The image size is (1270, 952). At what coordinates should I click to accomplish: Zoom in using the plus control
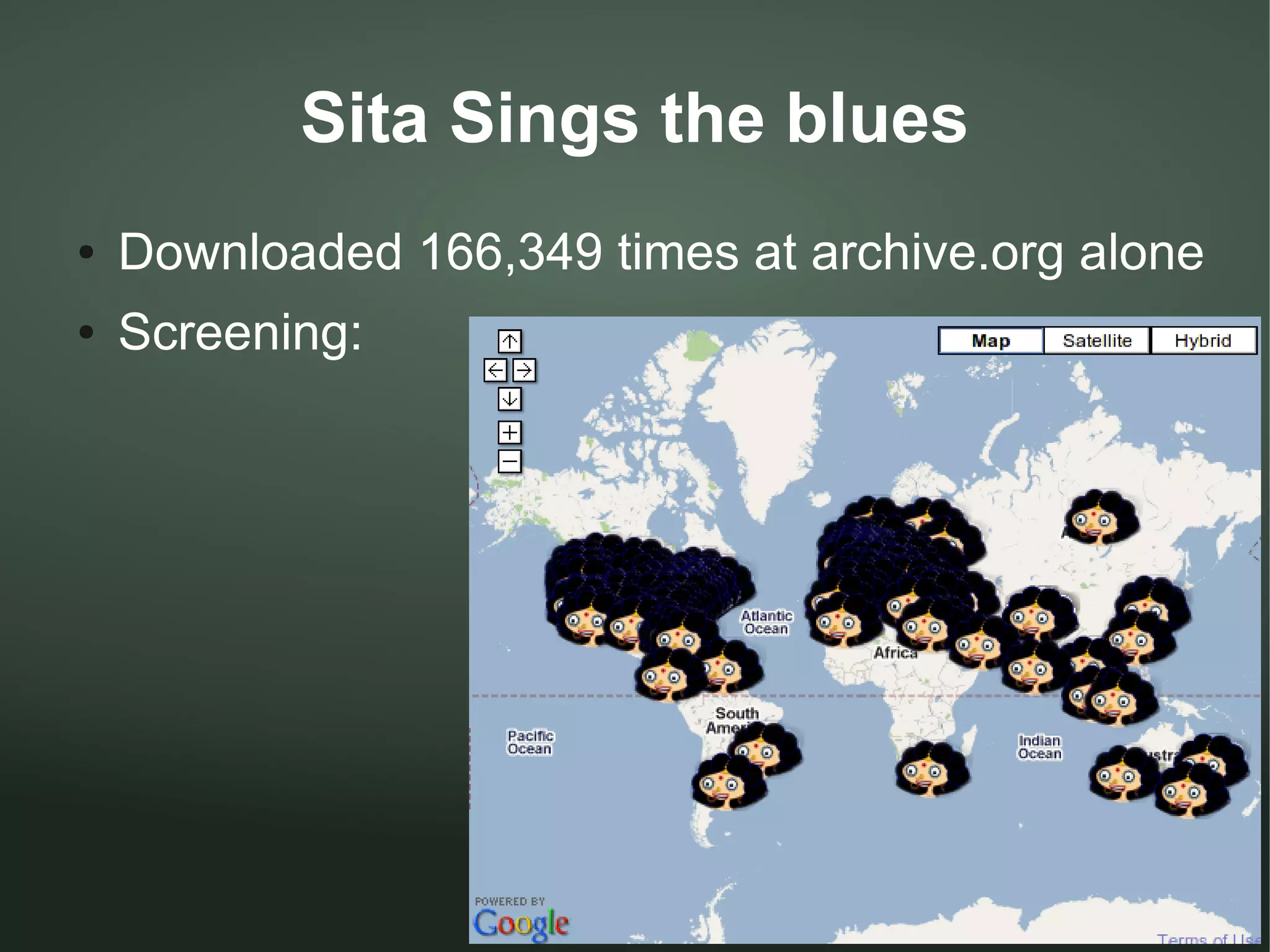coord(509,432)
